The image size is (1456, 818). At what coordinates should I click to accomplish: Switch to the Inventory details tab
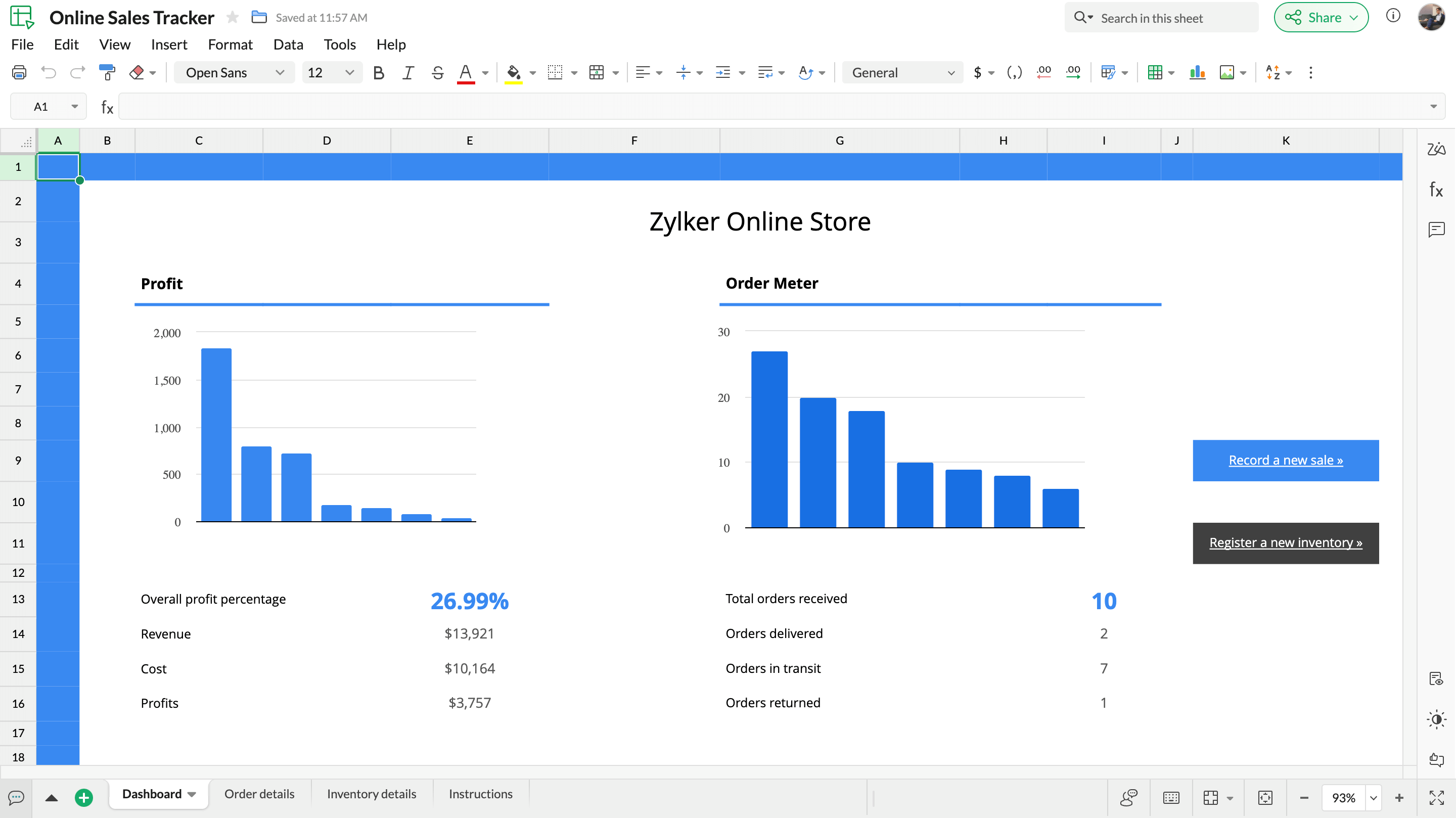(372, 794)
